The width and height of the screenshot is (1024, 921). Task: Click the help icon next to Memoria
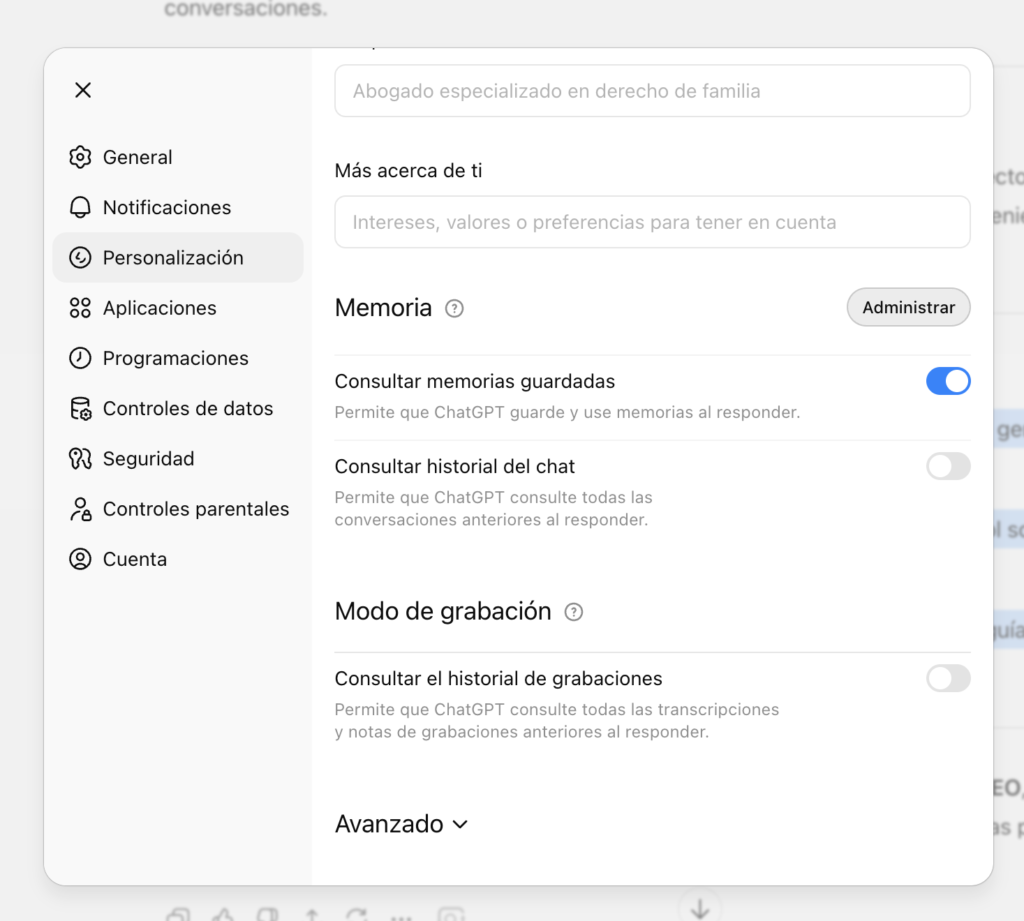coord(454,308)
